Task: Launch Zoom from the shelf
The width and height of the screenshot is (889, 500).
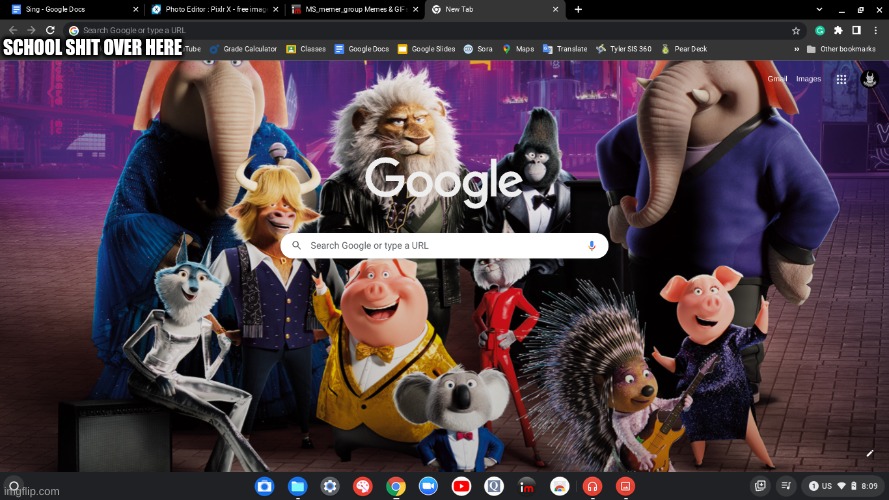Action: pos(429,486)
